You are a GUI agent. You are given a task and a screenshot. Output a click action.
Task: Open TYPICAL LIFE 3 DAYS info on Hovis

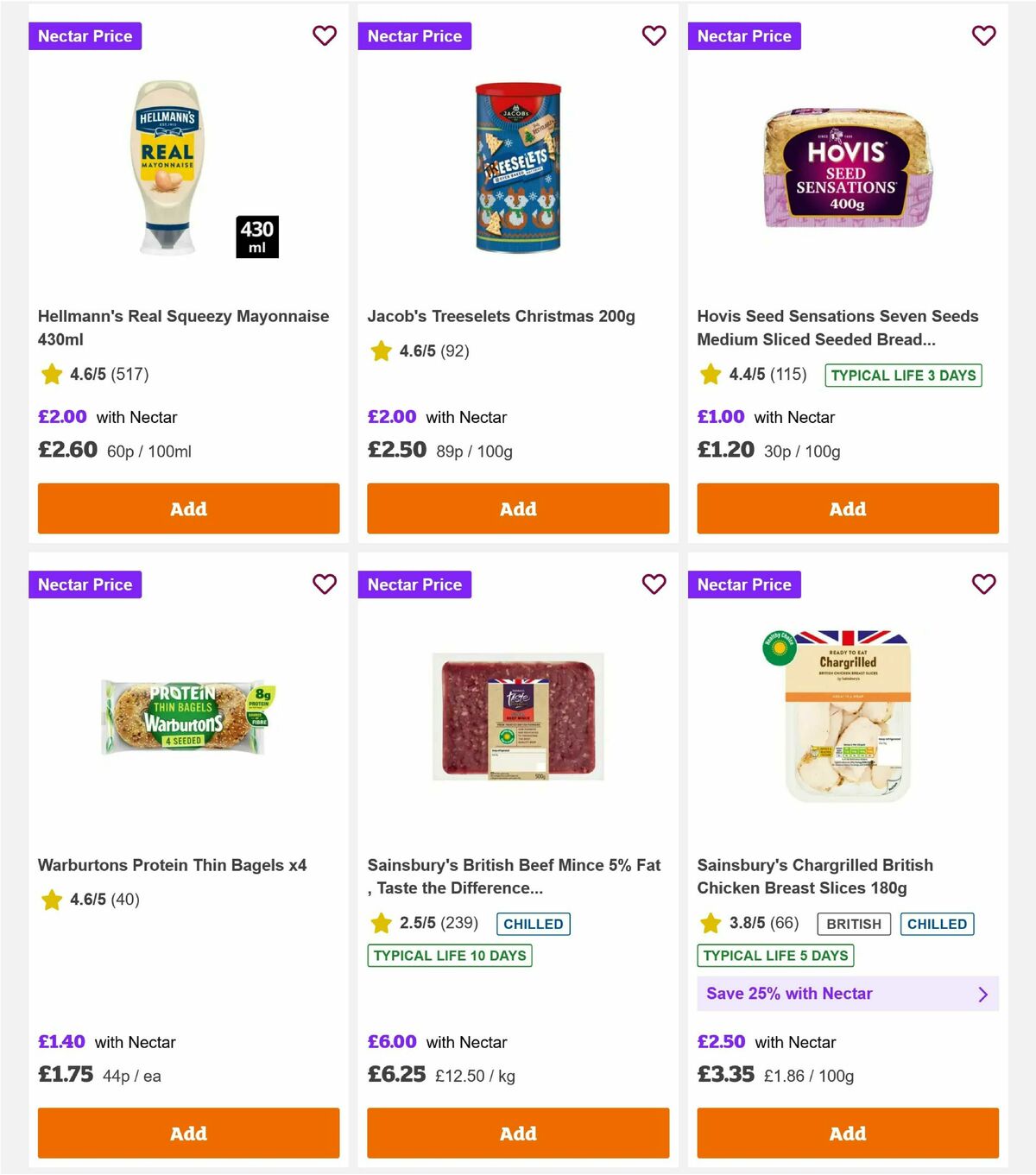pyautogui.click(x=903, y=375)
